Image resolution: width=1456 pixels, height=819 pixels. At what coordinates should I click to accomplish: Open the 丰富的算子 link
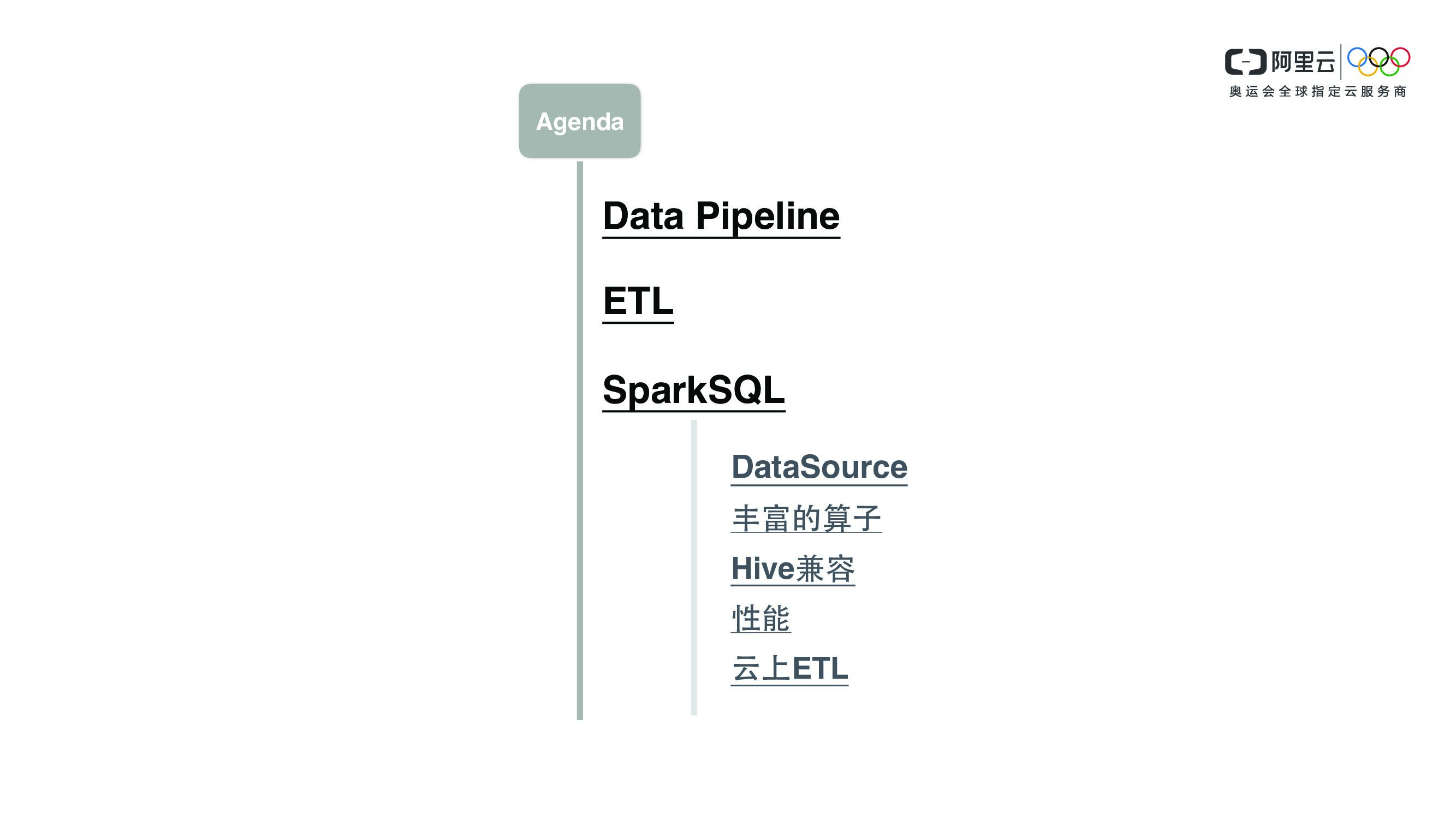click(x=806, y=518)
